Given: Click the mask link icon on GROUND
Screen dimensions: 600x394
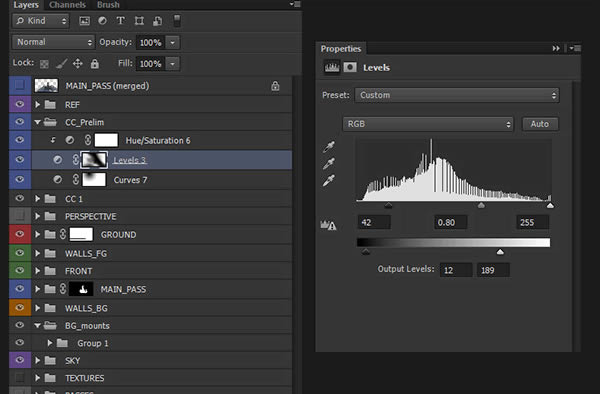Looking at the screenshot, I should tap(63, 234).
